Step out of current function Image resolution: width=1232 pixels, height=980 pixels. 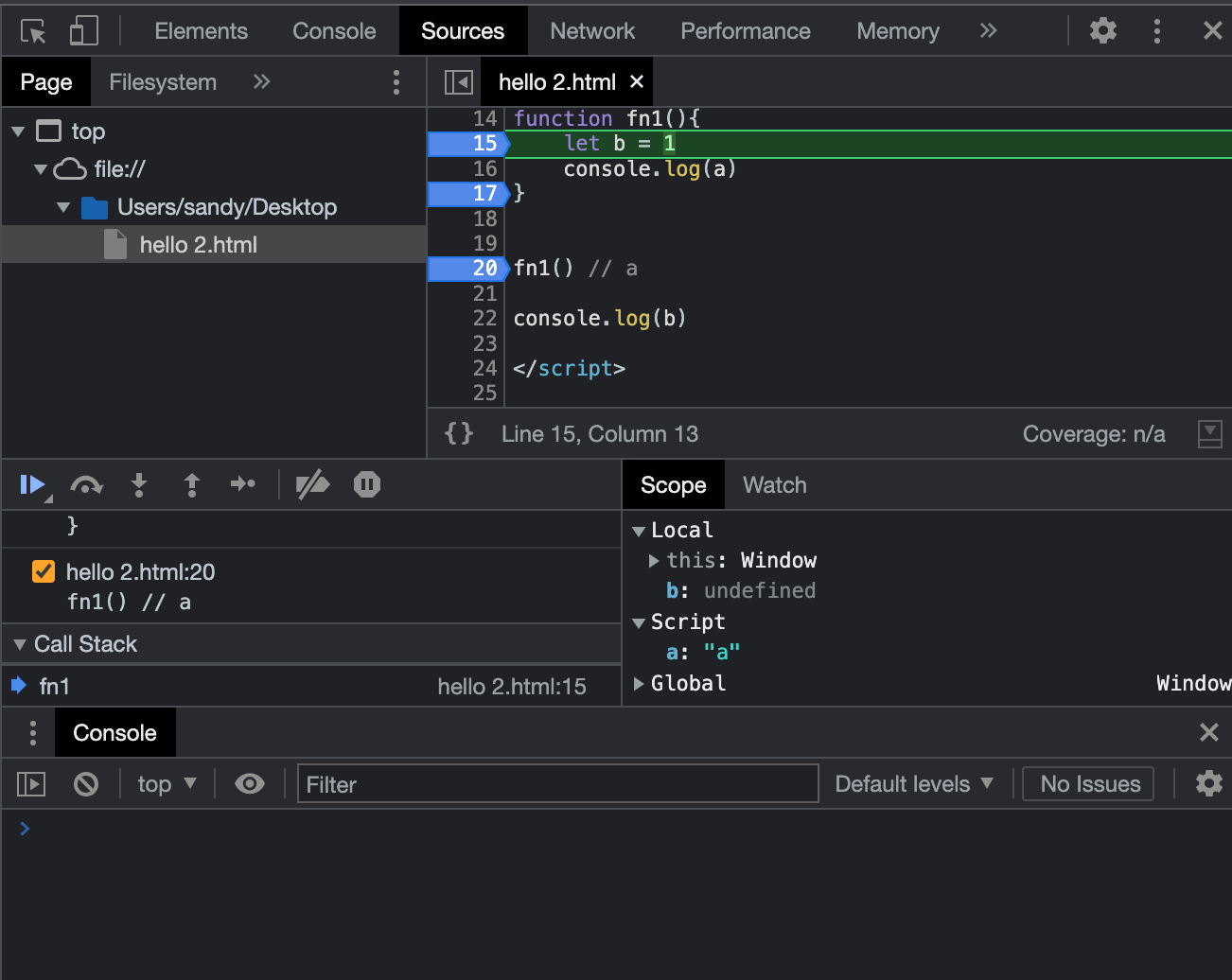tap(192, 485)
